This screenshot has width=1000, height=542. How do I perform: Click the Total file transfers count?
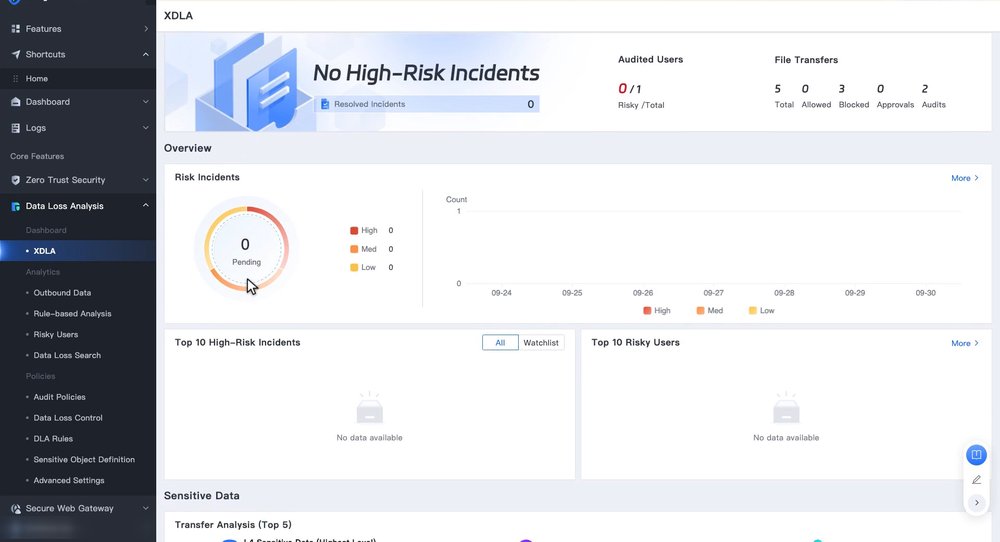[x=777, y=89]
